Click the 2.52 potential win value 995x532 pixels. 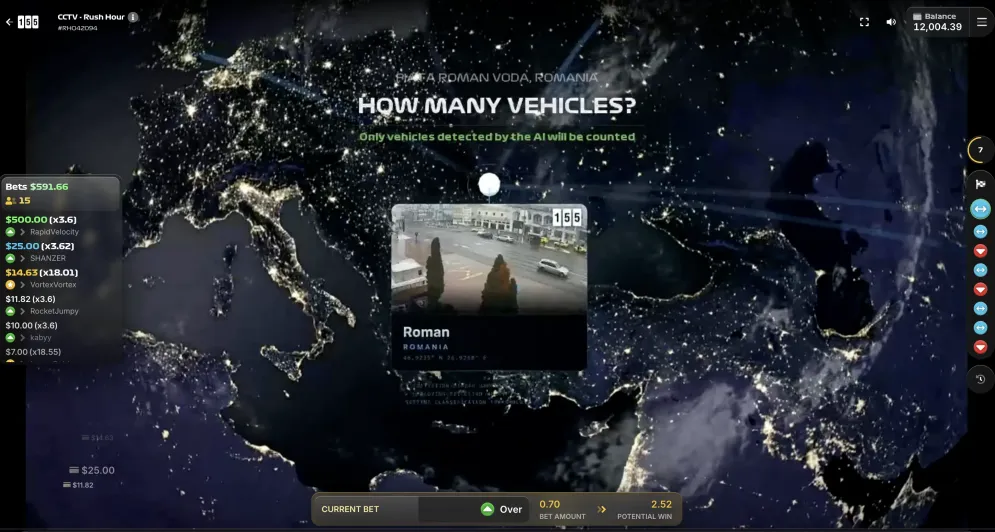661,505
